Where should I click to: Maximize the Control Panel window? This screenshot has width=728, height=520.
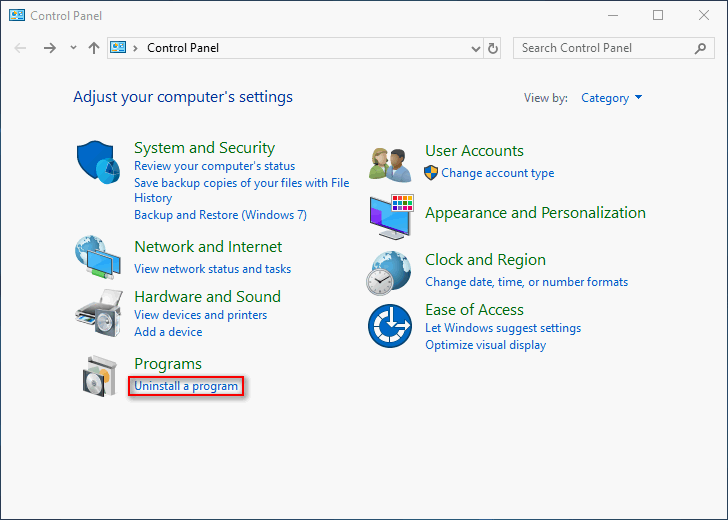(658, 15)
